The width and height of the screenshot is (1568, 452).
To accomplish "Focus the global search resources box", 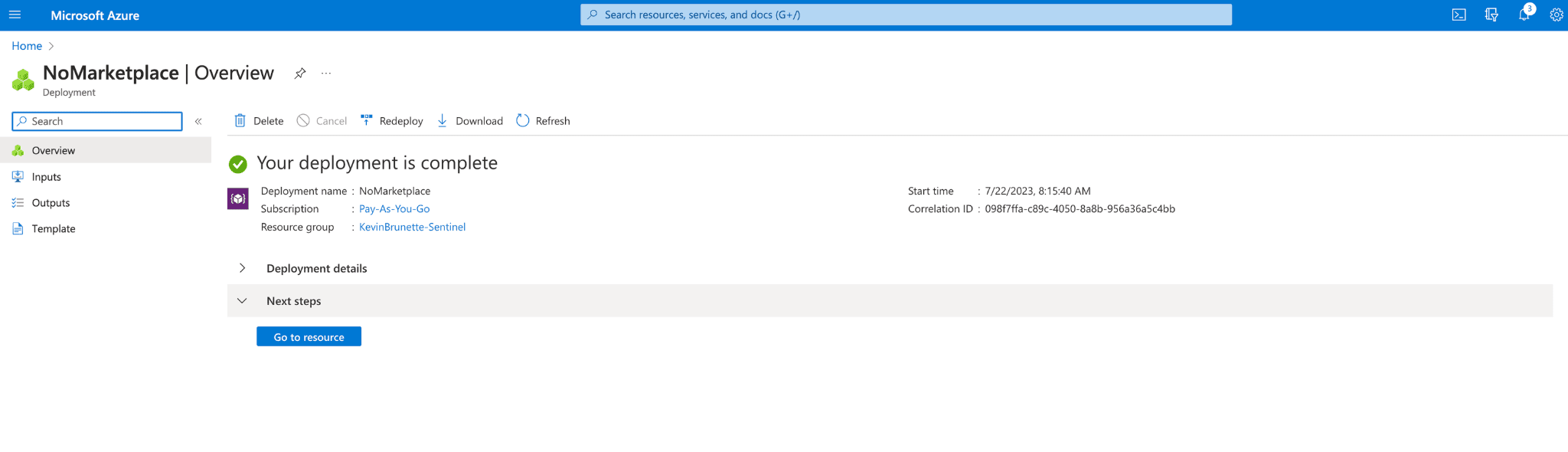I will coord(906,15).
